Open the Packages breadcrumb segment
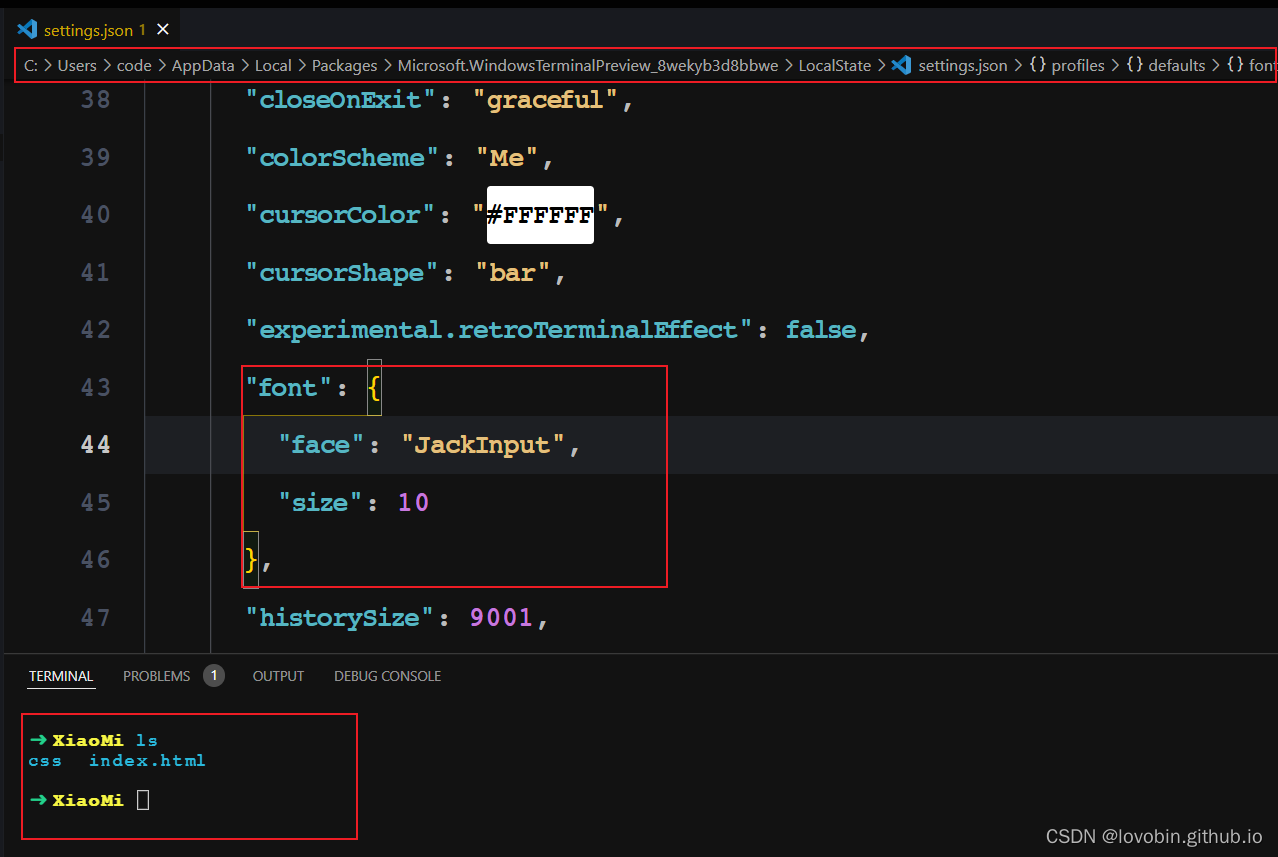The height and width of the screenshot is (857, 1278). [x=345, y=66]
